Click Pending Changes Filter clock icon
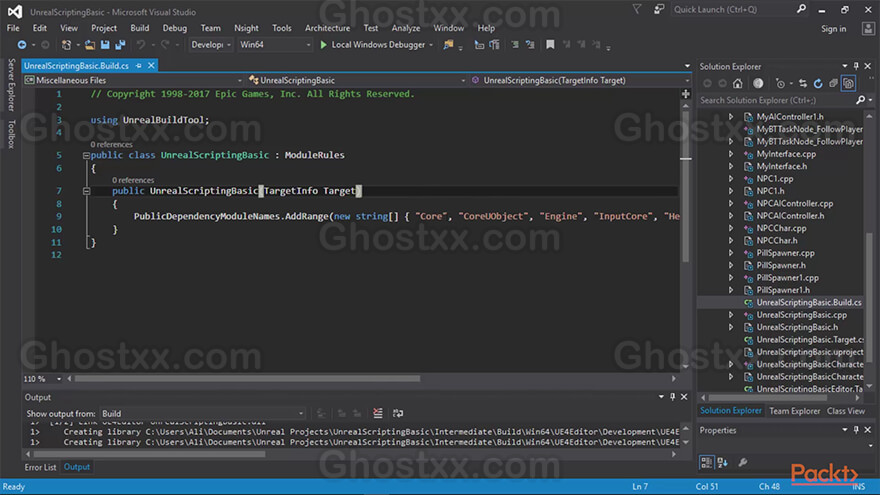880x495 pixels. 780,84
